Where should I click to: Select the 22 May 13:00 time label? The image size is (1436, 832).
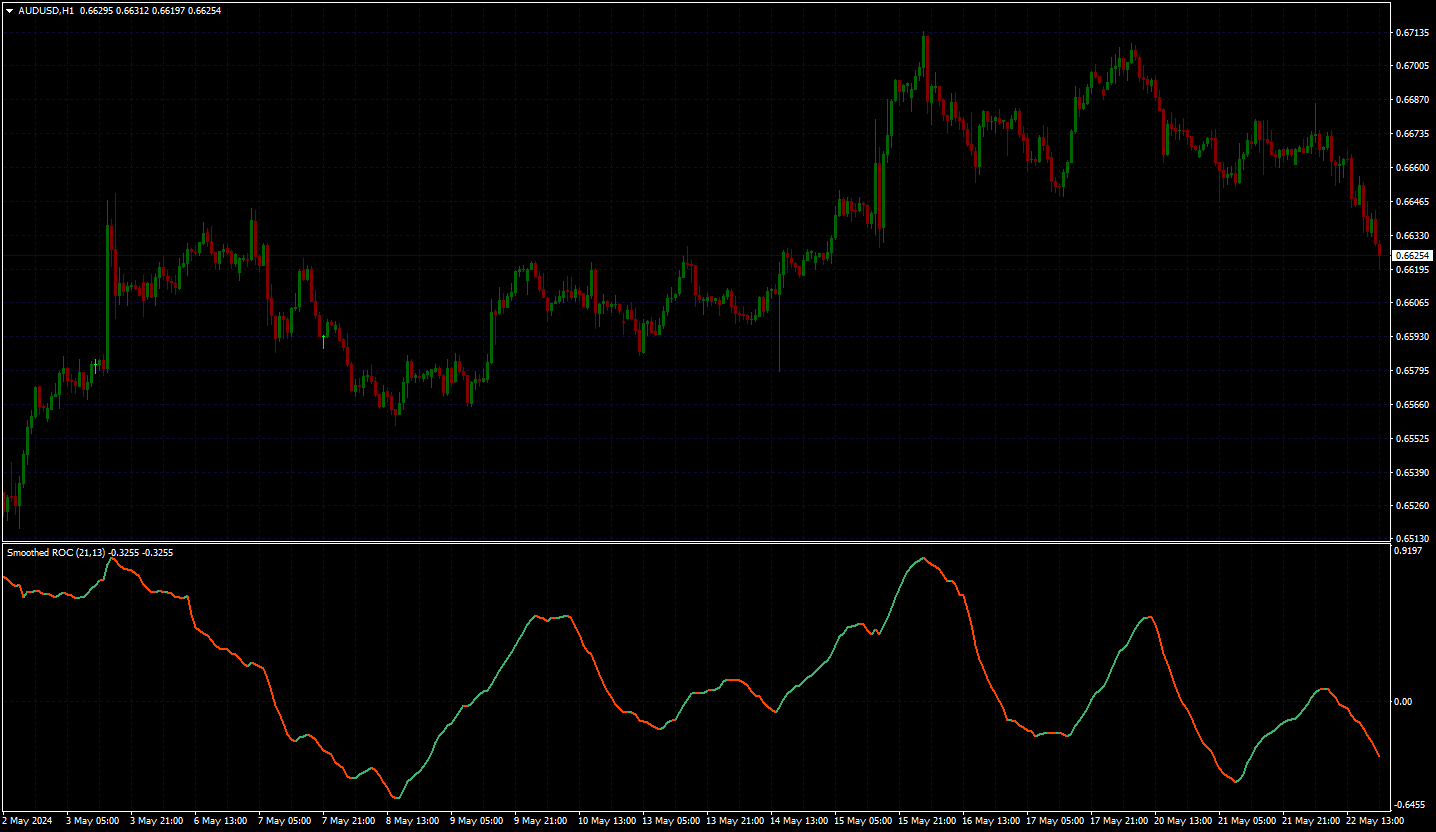pos(1375,820)
